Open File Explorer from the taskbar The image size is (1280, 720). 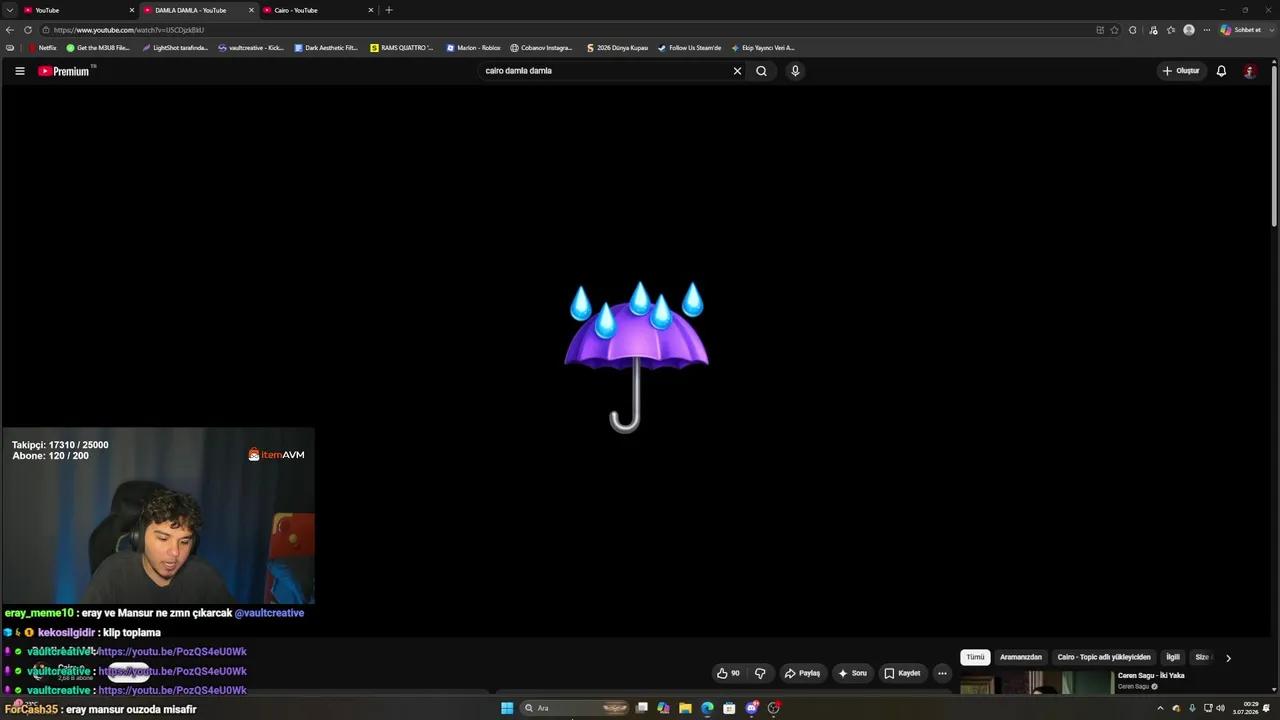click(x=685, y=708)
